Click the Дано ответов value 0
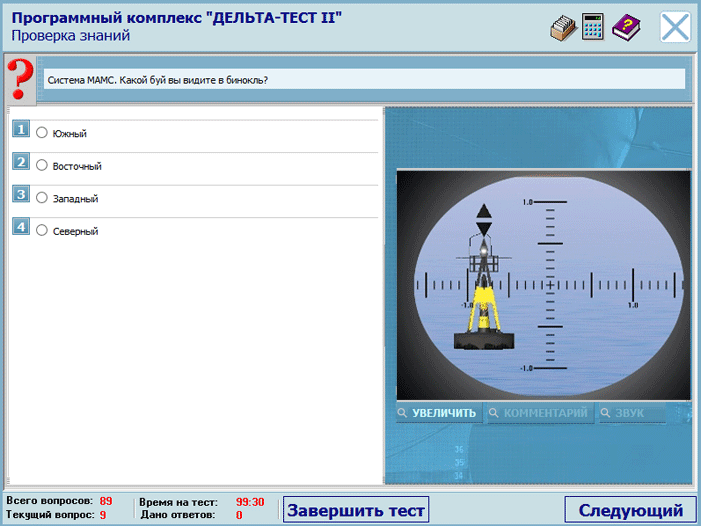 pyautogui.click(x=239, y=515)
